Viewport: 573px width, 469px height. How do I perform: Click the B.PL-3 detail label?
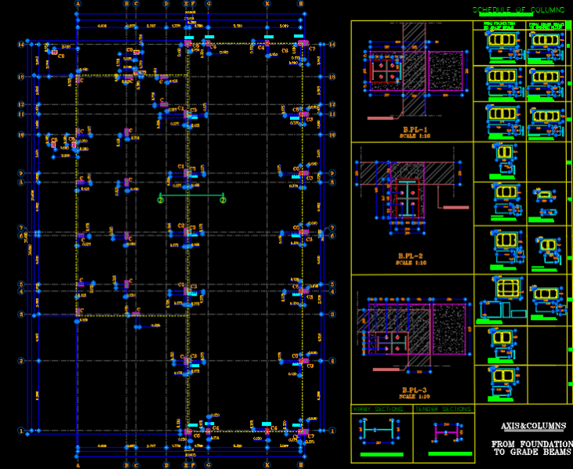(414, 390)
